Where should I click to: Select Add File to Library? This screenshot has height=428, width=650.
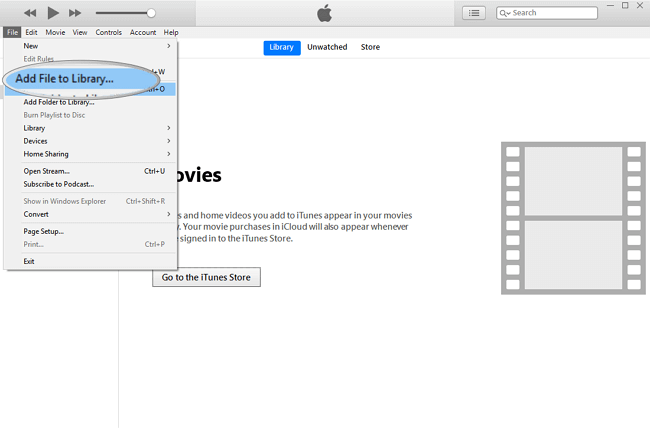pyautogui.click(x=65, y=79)
